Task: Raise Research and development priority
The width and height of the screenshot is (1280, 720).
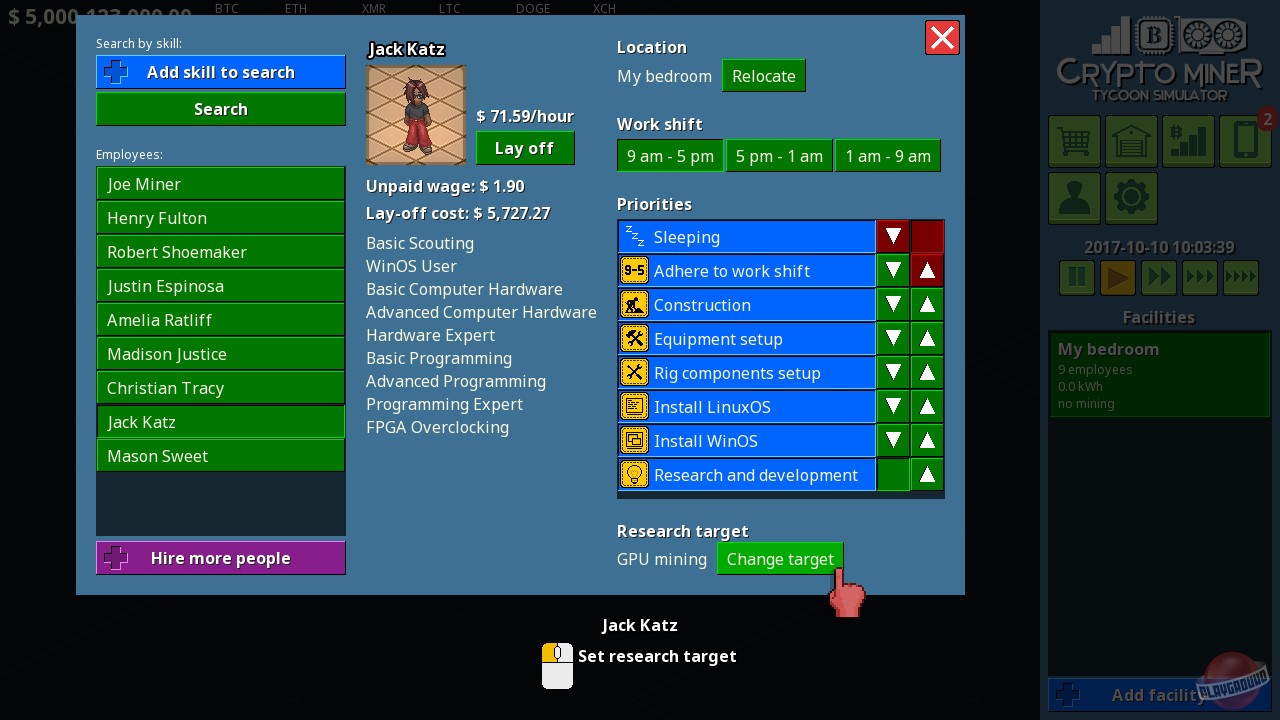Action: [x=927, y=475]
